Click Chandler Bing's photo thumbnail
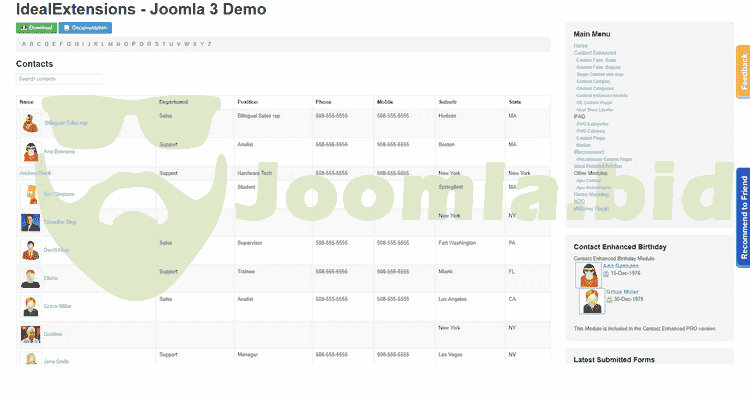 [x=31, y=222]
